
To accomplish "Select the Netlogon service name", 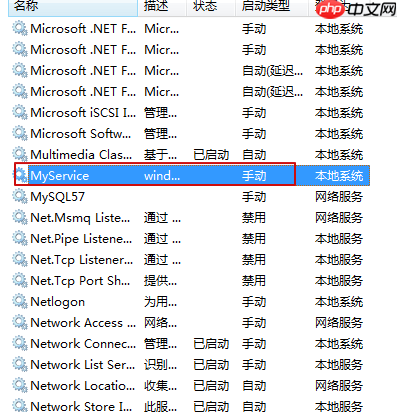I will pyautogui.click(x=57, y=302).
